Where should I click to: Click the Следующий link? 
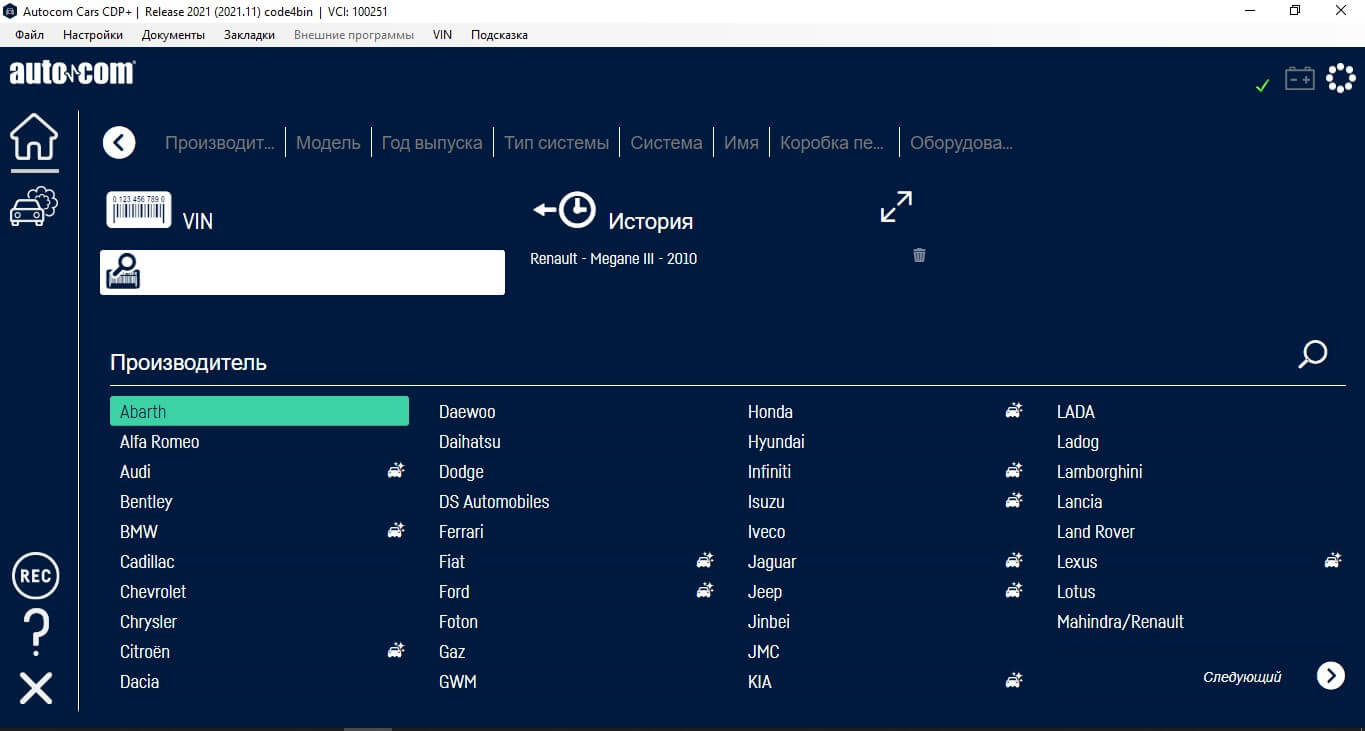pos(1242,677)
